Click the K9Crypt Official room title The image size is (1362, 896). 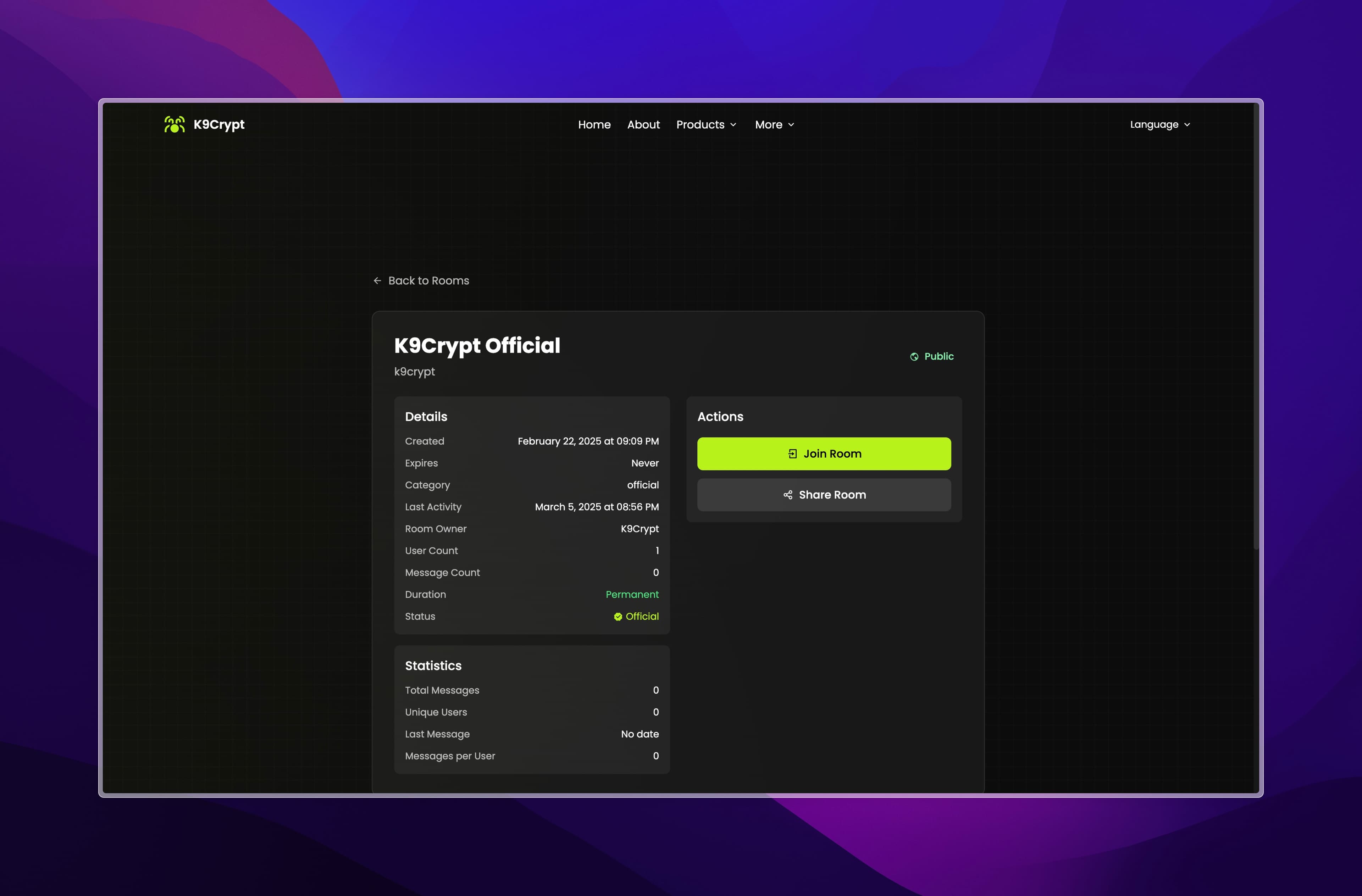point(477,346)
